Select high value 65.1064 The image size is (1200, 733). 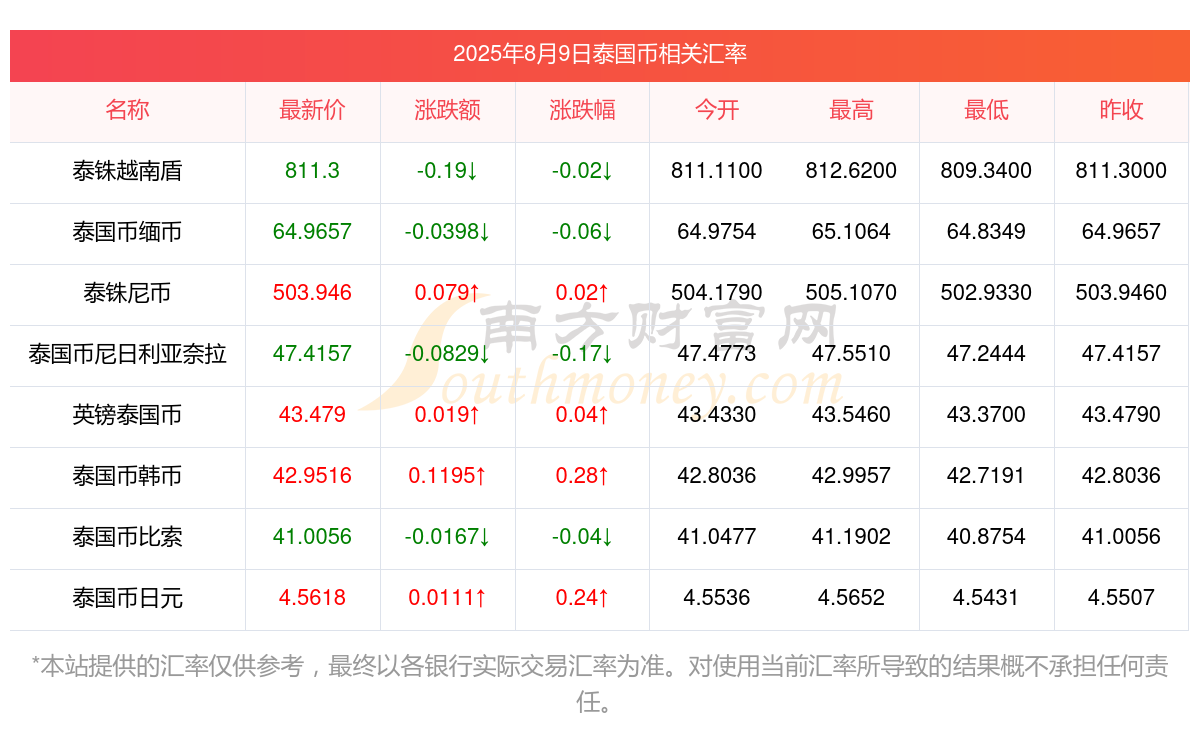[x=851, y=232]
